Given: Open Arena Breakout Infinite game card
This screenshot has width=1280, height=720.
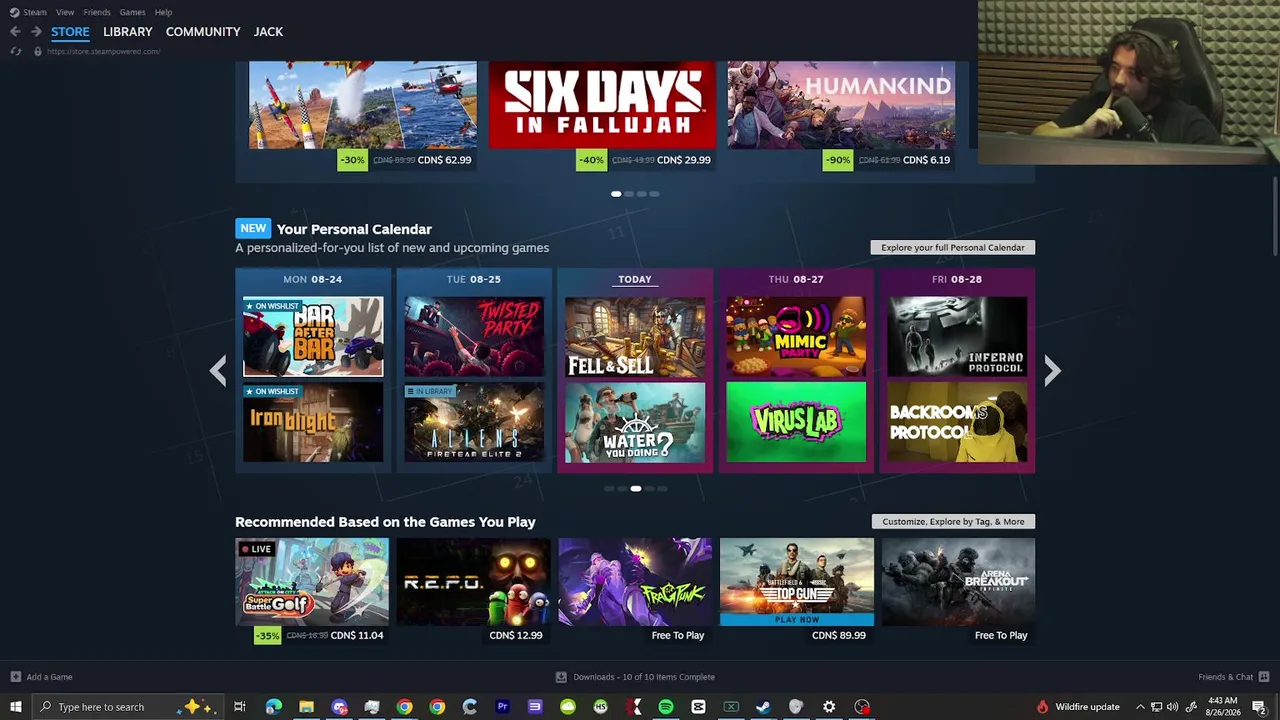Looking at the screenshot, I should click(958, 592).
